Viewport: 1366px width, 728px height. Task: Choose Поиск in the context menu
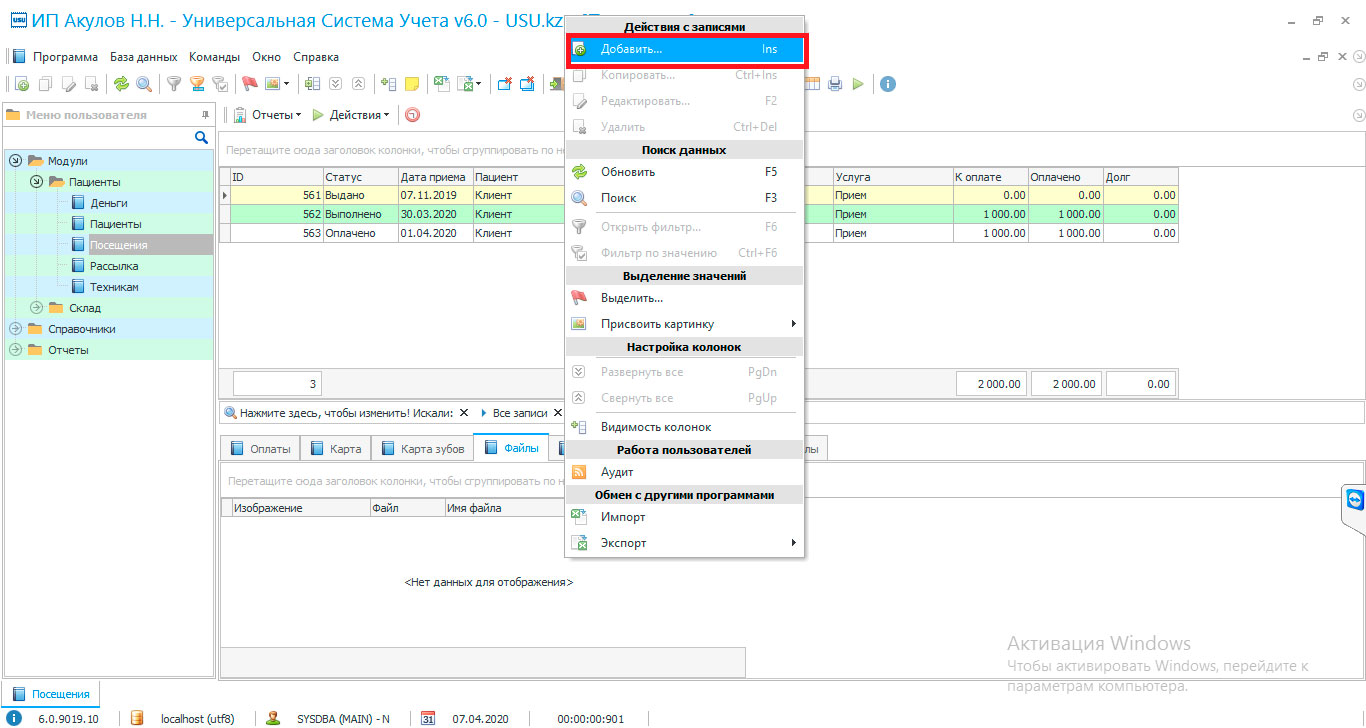(x=685, y=198)
